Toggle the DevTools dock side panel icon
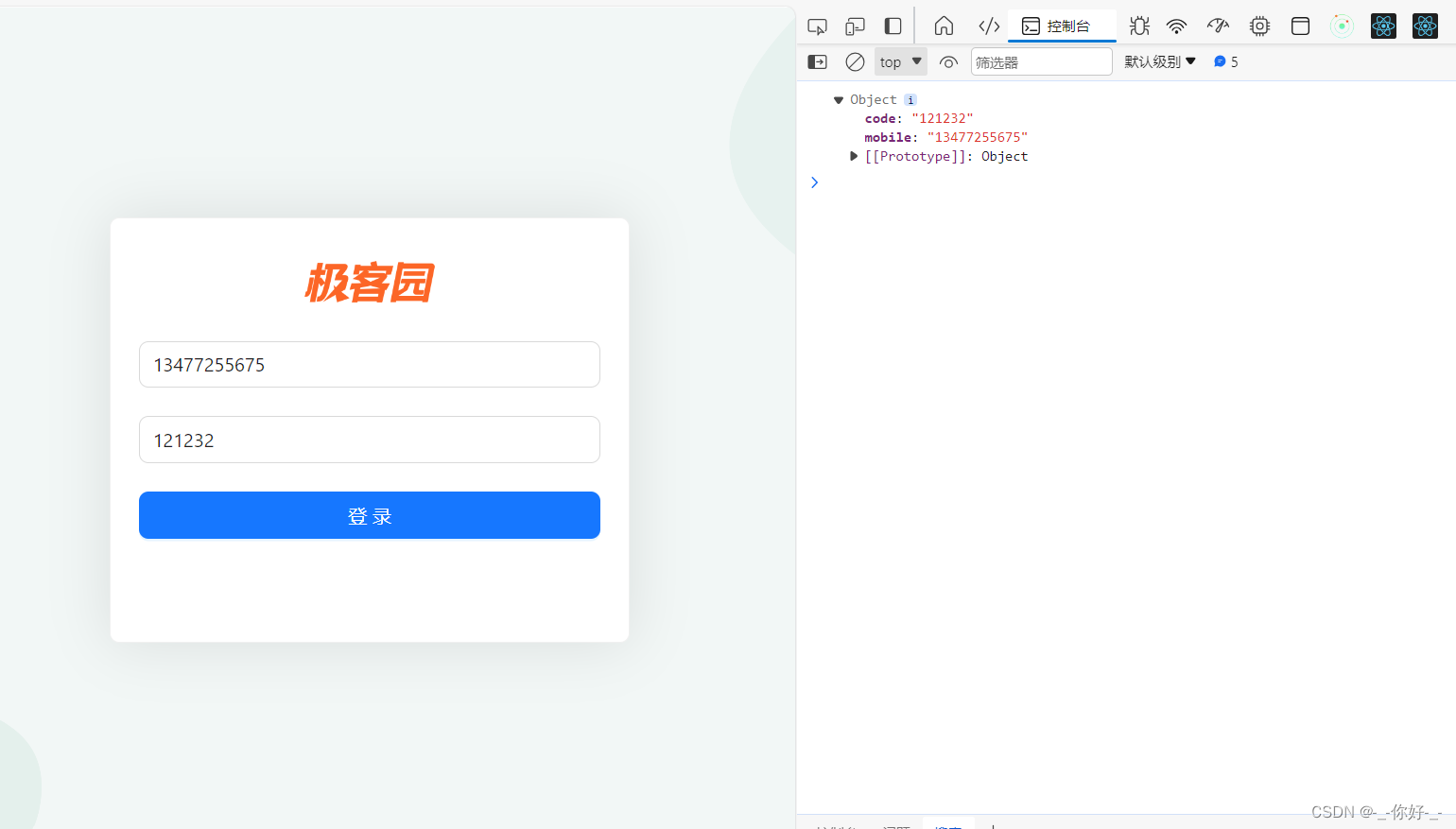This screenshot has height=829, width=1456. coord(893,26)
